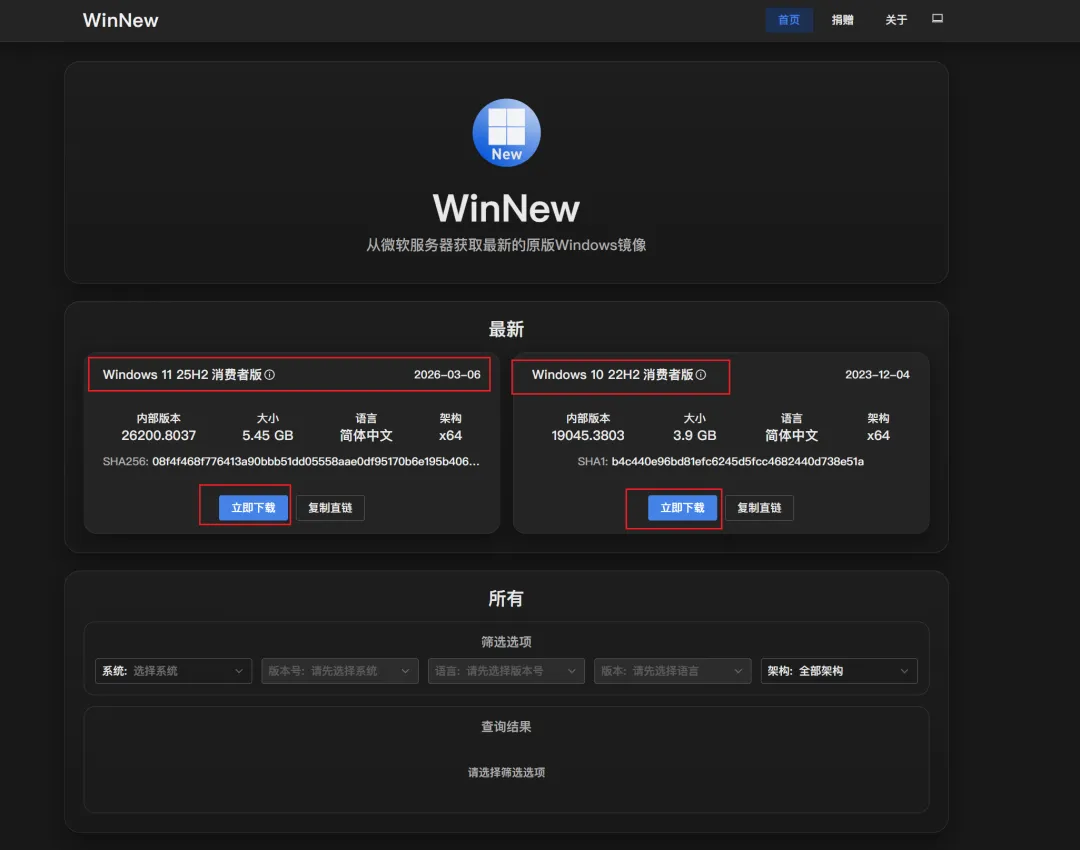Click the subtitle 从微软服务器获取最新的原版Windows镜像
Image resolution: width=1080 pixels, height=850 pixels.
506,245
